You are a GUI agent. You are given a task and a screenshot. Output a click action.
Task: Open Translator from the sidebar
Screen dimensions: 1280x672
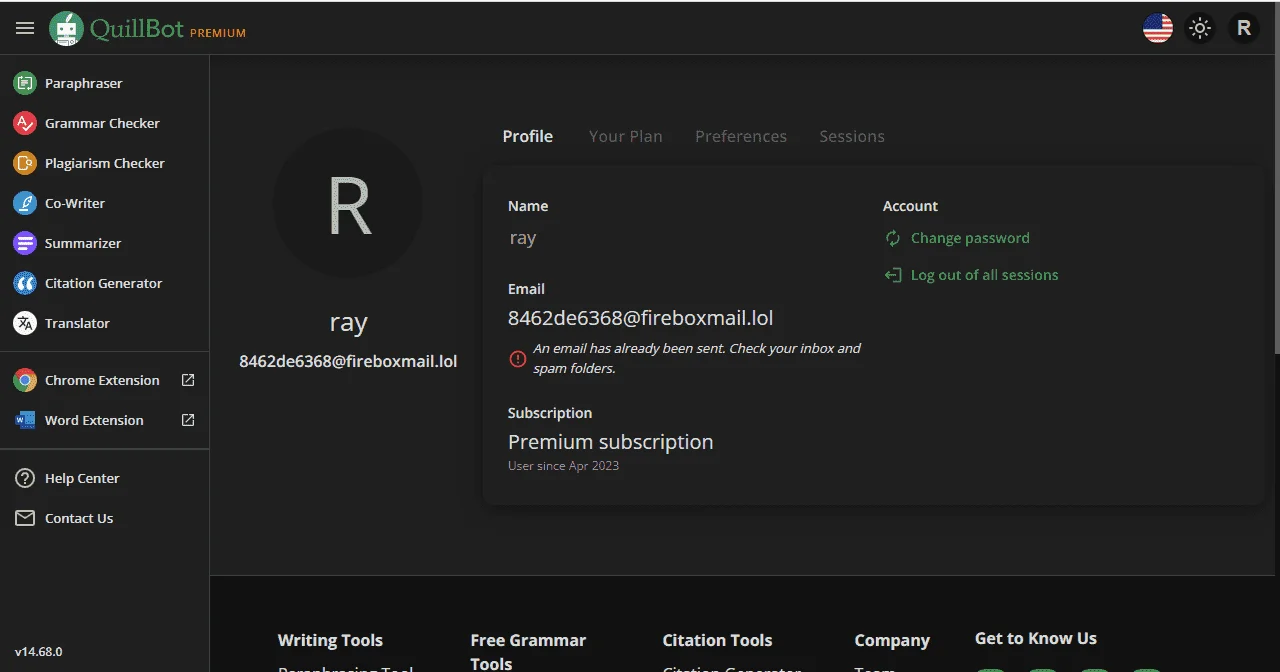[104, 323]
